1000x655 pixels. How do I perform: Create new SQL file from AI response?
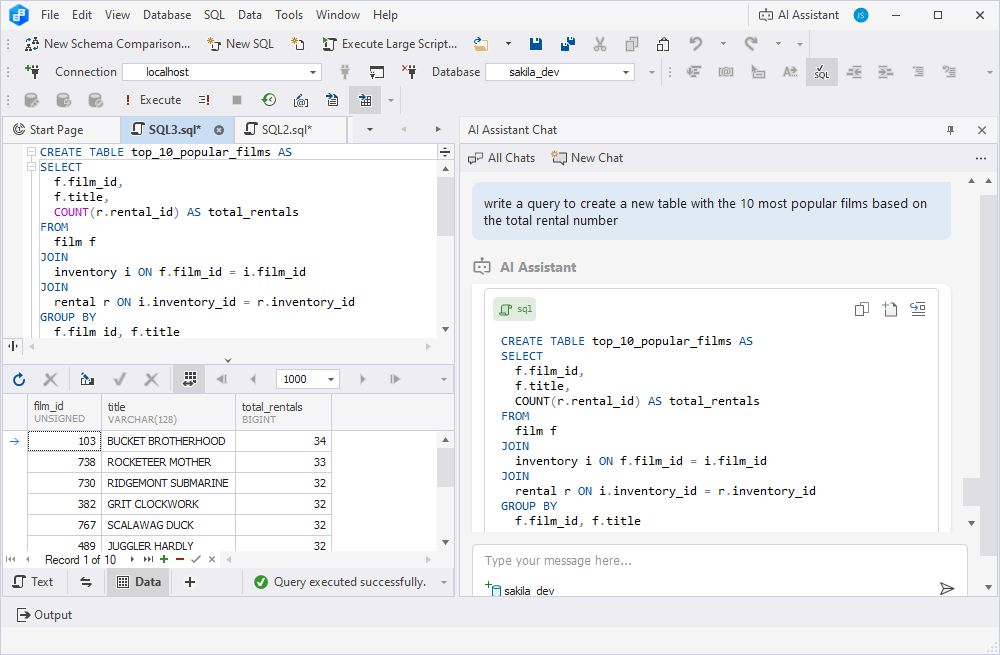pyautogui.click(x=890, y=309)
